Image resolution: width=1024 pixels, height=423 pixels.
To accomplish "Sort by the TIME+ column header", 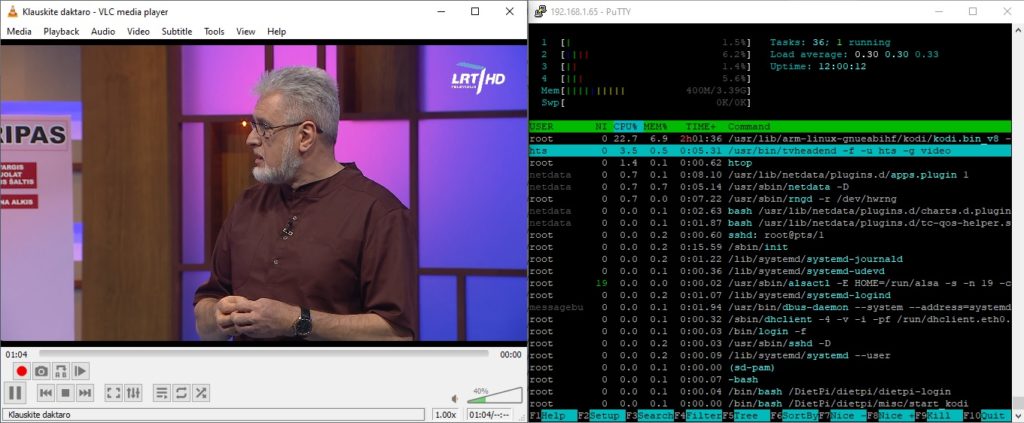I will [x=702, y=127].
